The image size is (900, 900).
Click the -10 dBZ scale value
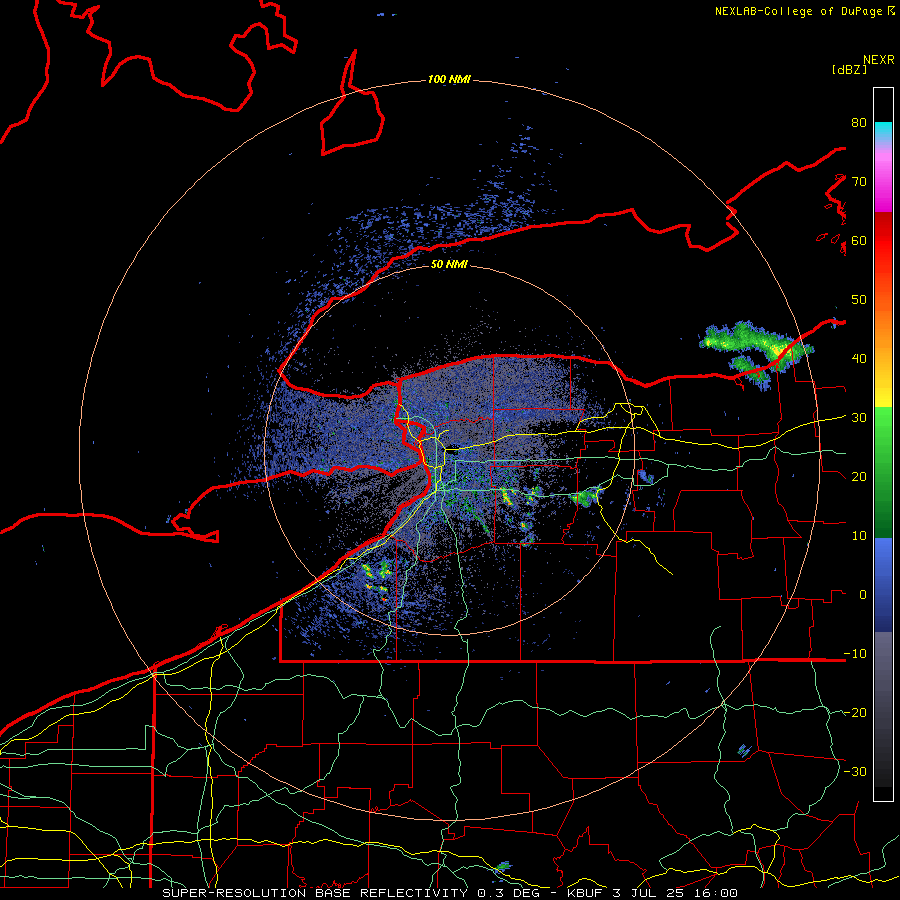click(855, 653)
